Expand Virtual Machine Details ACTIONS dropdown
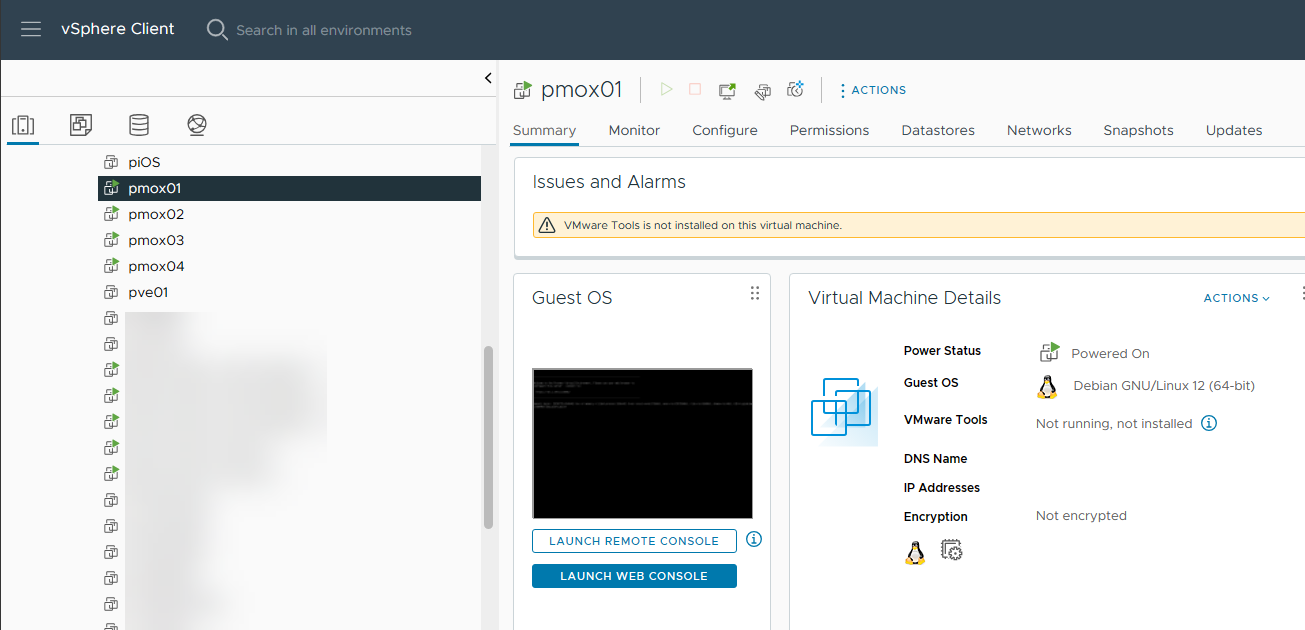This screenshot has height=630, width=1305. point(1236,298)
